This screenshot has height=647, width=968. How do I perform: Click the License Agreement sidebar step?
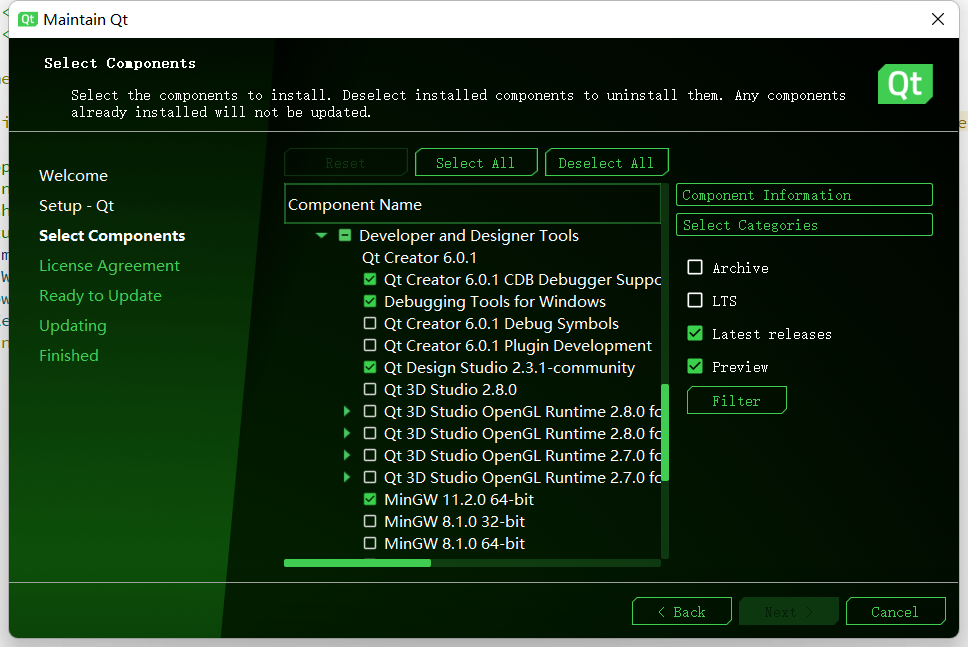coord(109,265)
